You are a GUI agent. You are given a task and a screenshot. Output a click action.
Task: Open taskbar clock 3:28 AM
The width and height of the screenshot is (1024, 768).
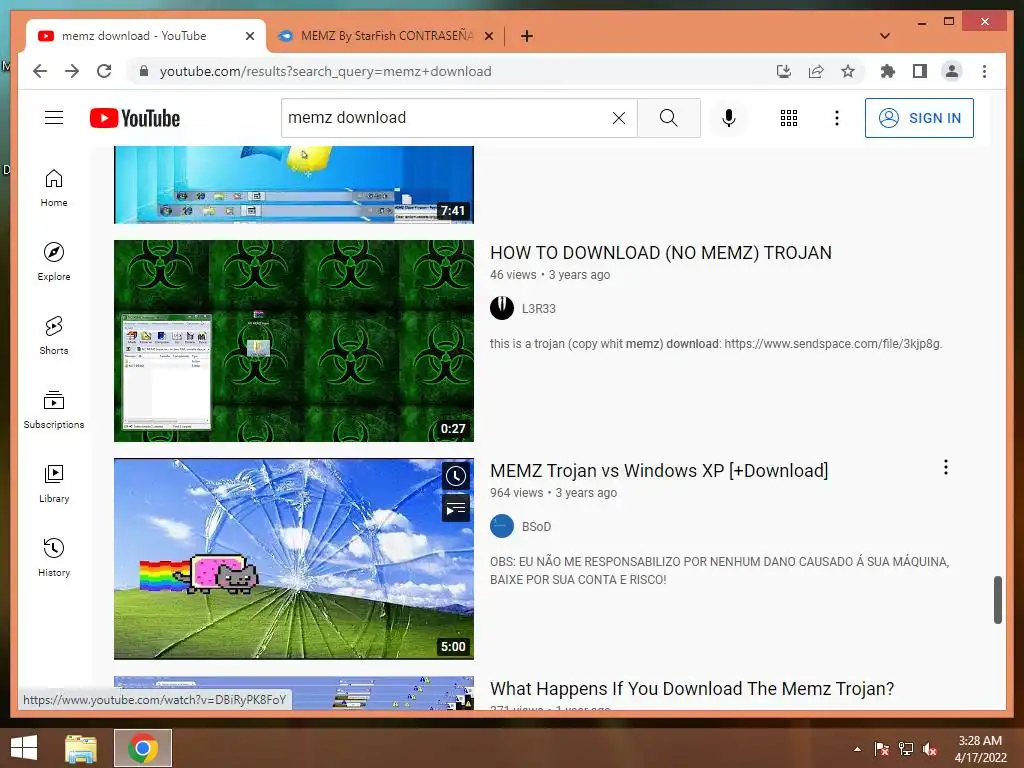pos(980,749)
